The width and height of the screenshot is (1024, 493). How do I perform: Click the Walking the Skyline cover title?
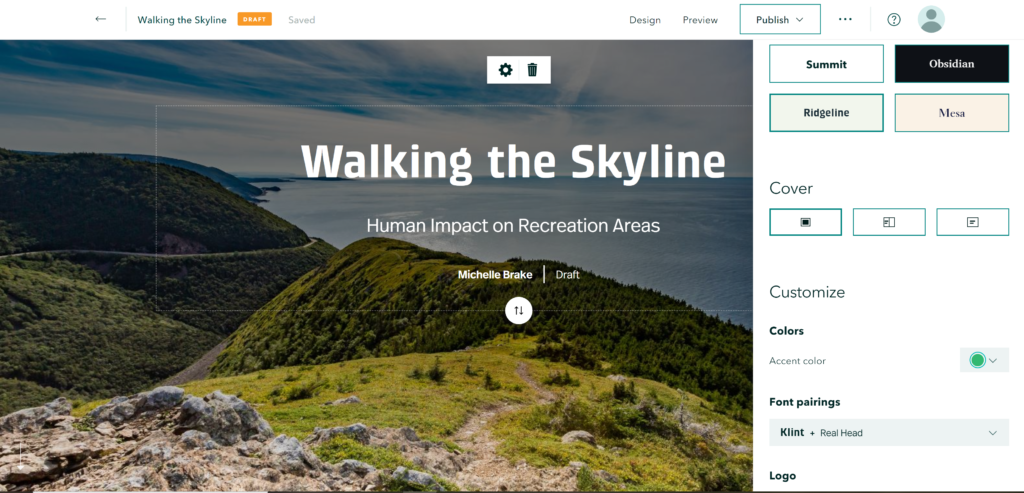(513, 162)
